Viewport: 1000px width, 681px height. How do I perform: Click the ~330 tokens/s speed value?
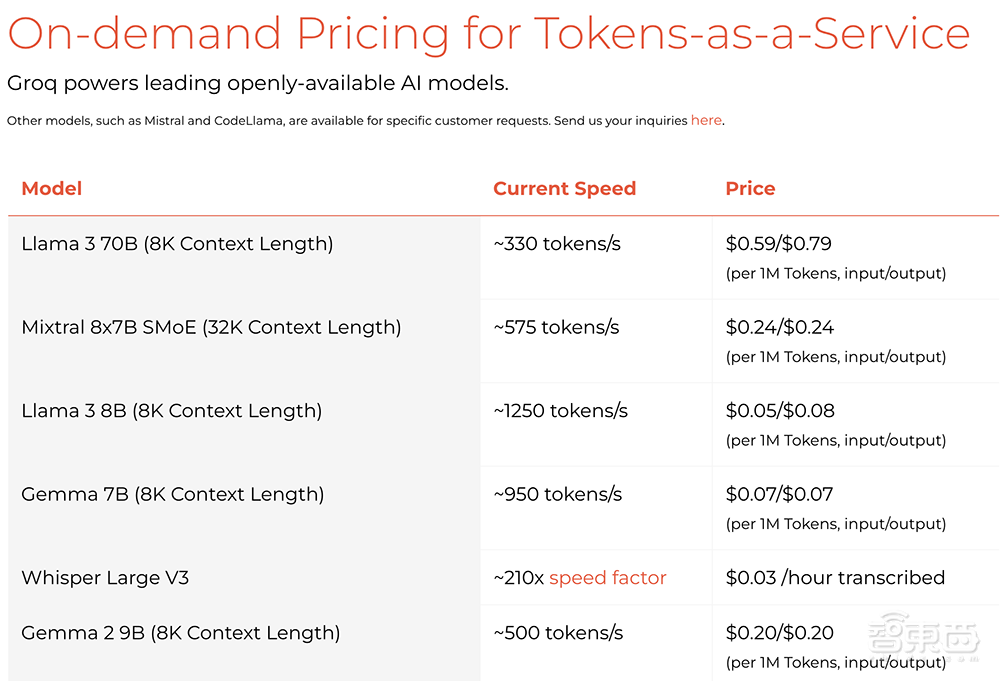coord(557,244)
